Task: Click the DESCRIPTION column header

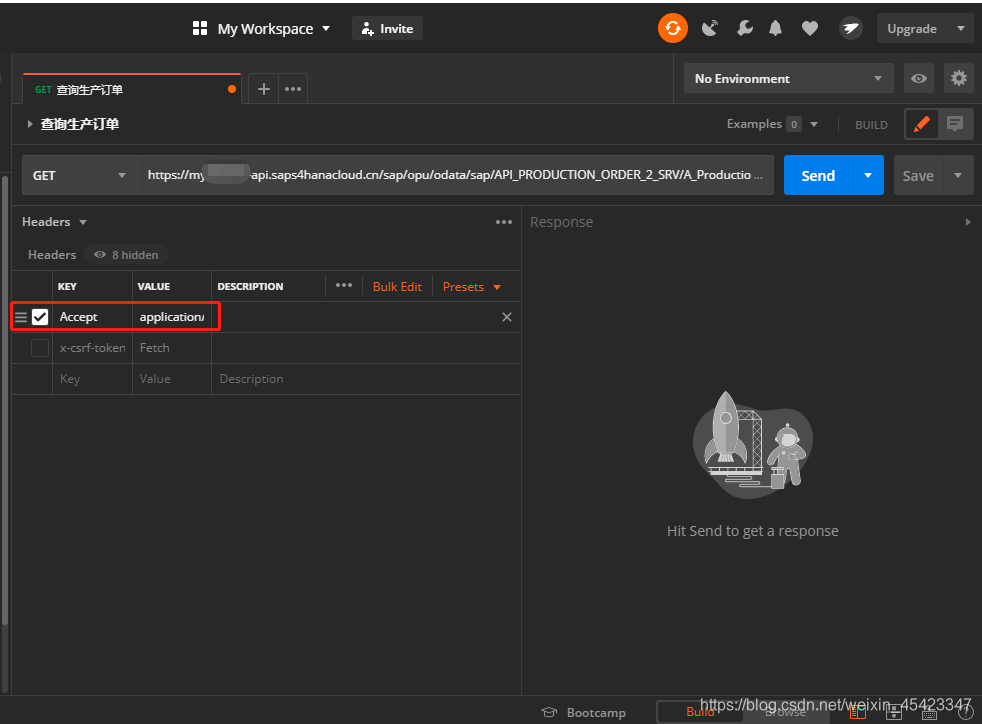Action: [250, 286]
